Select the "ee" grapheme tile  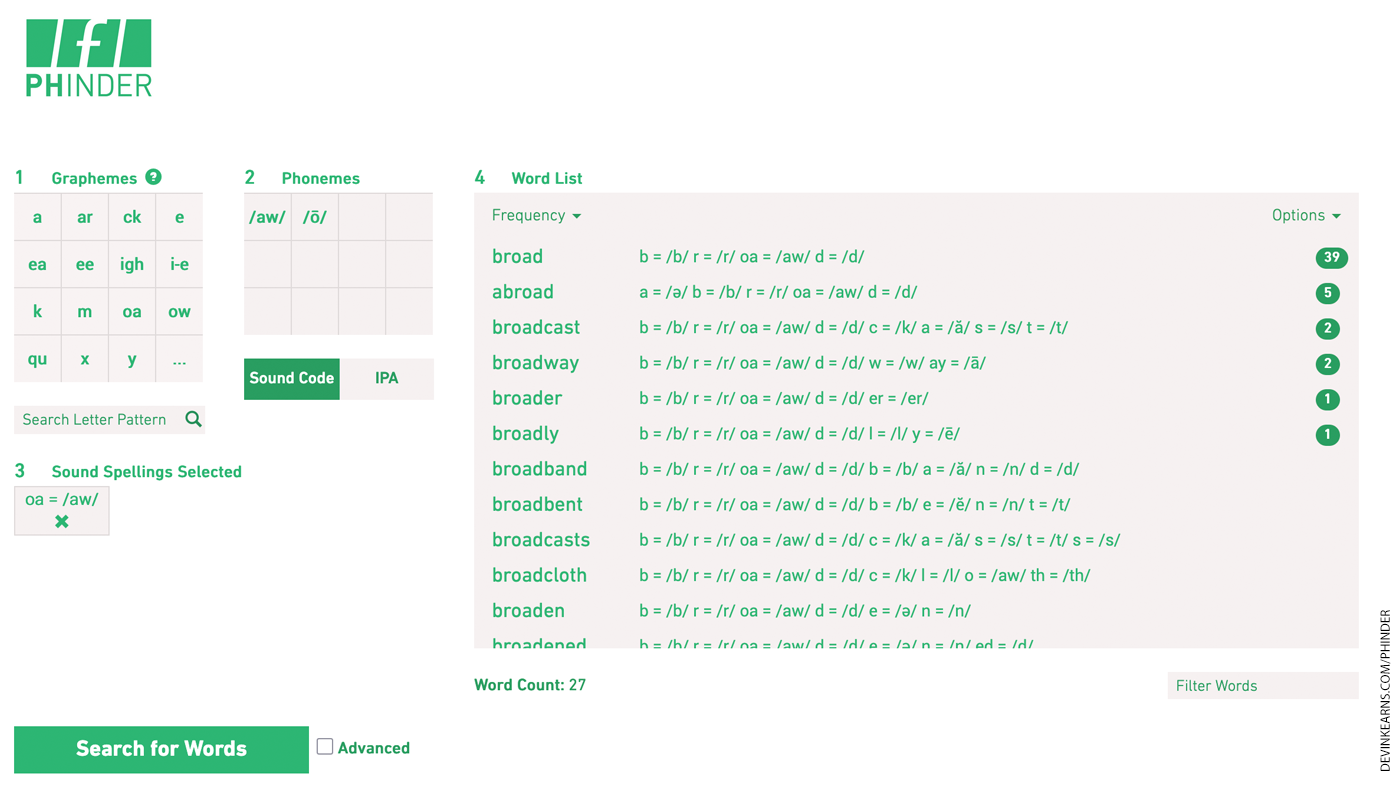pos(84,263)
